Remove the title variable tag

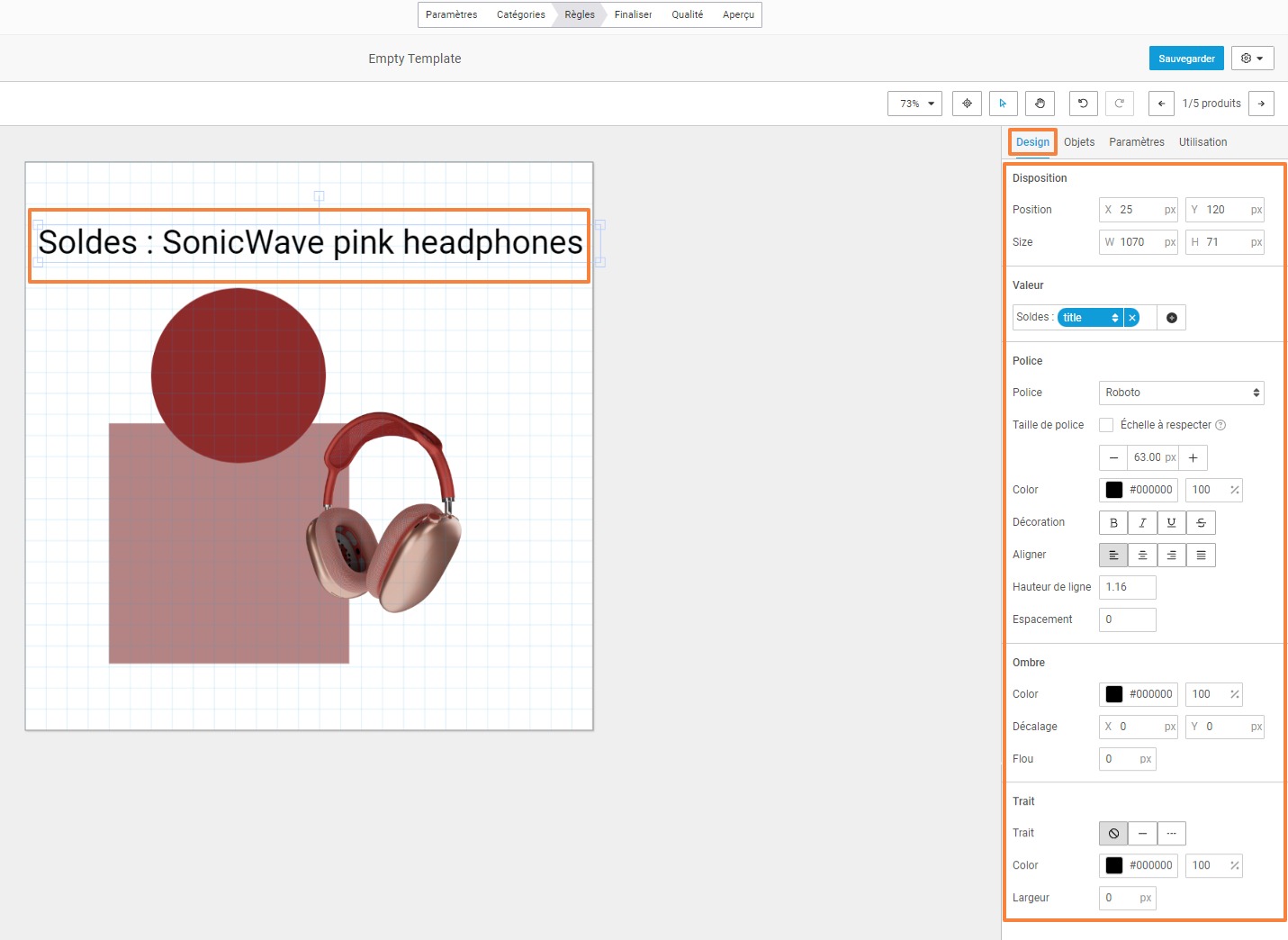[1132, 317]
